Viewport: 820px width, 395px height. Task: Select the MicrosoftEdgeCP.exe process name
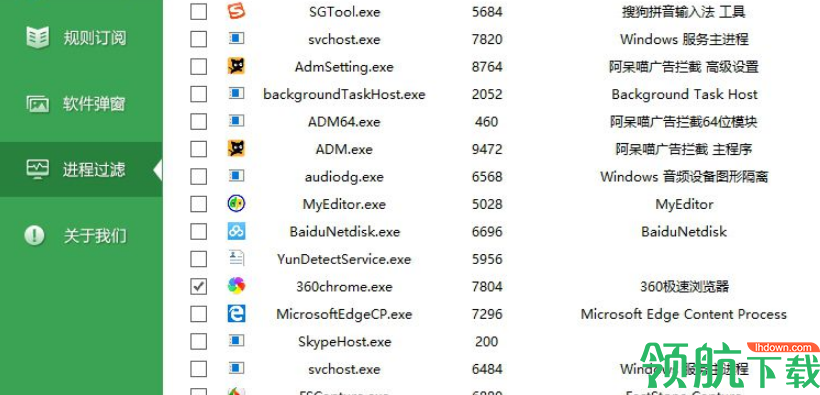(x=344, y=314)
